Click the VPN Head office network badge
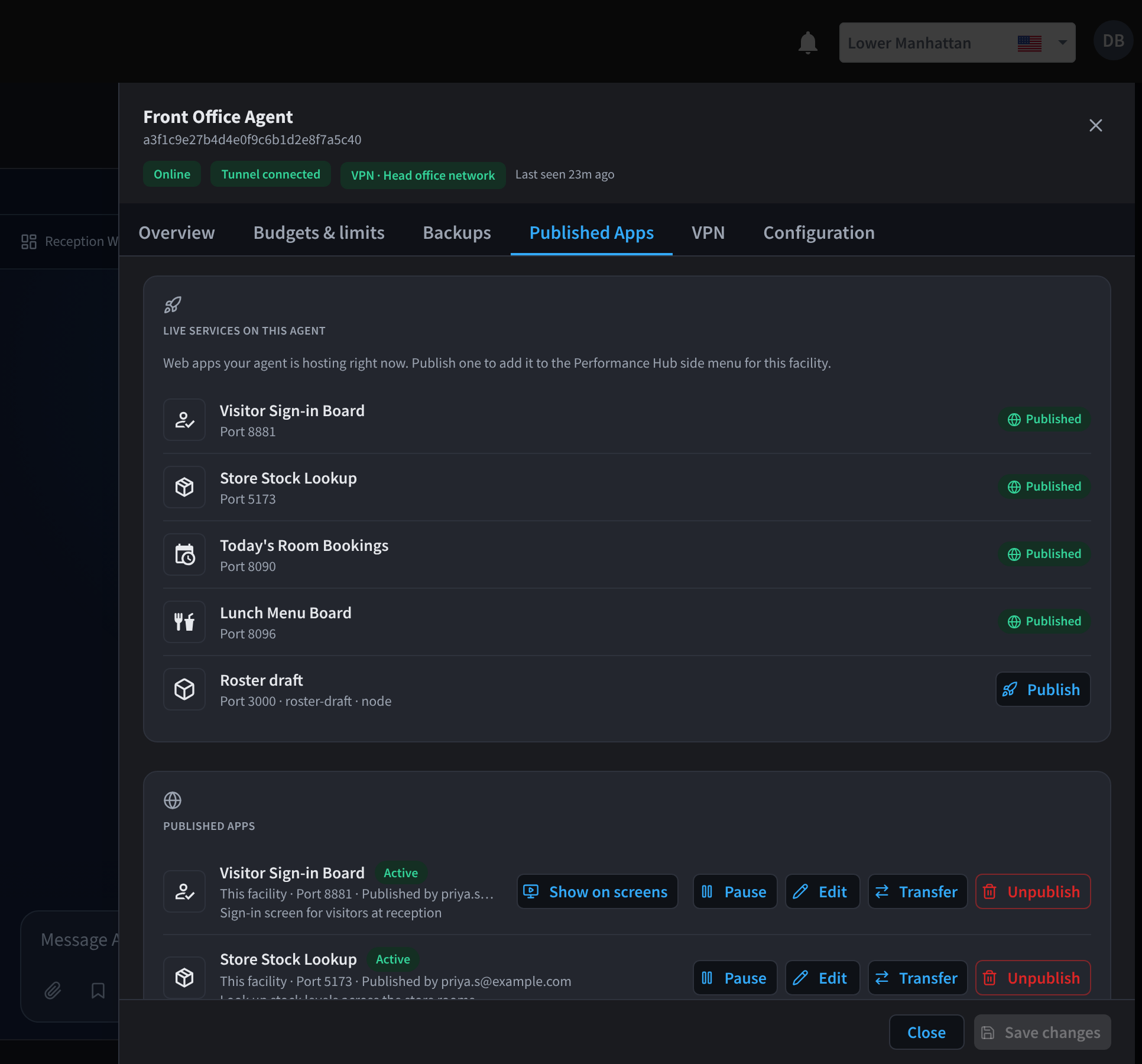Screen dimensions: 1142x1064 (423, 175)
